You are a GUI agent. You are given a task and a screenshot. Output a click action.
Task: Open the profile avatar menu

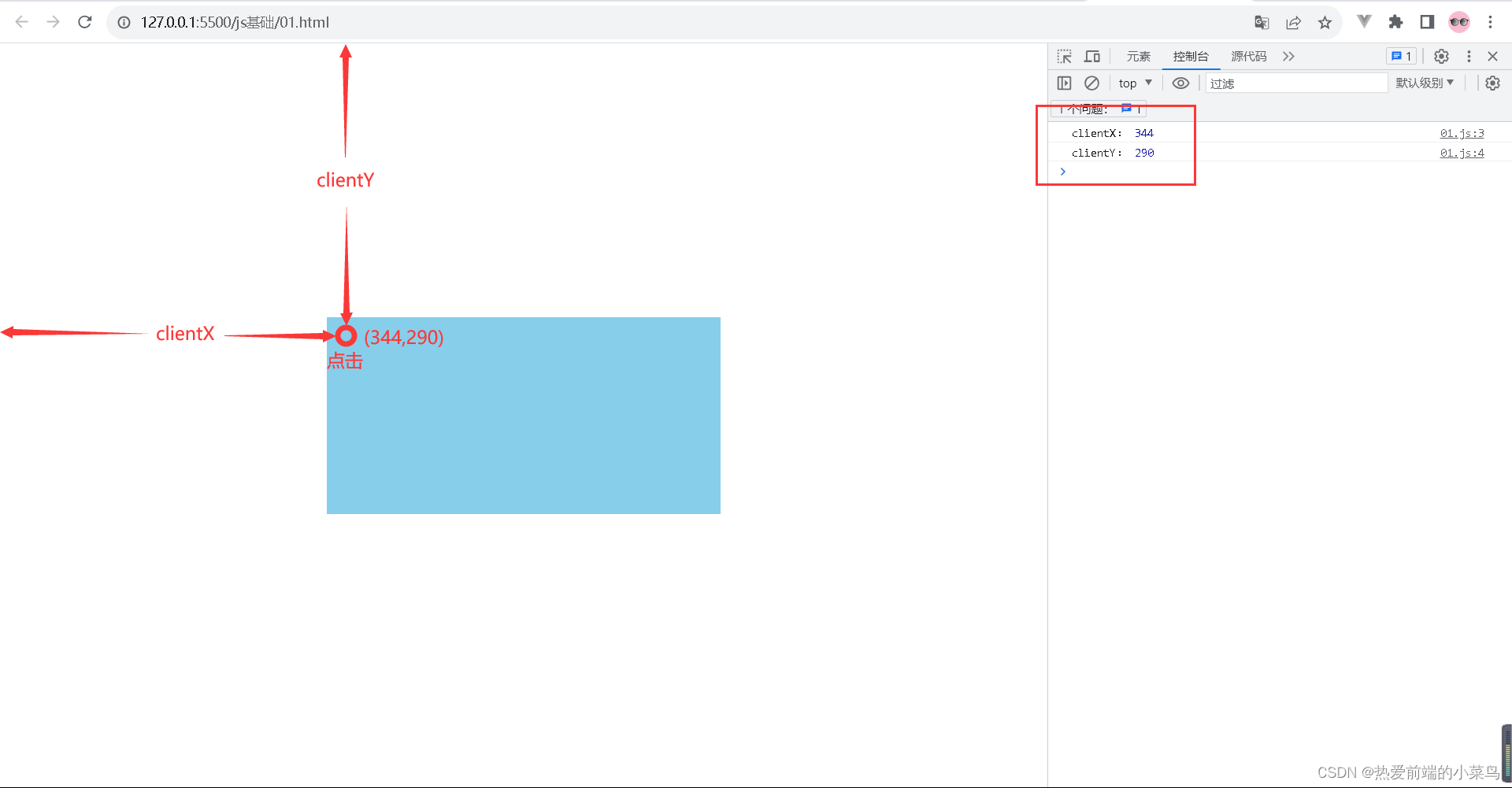[1458, 22]
